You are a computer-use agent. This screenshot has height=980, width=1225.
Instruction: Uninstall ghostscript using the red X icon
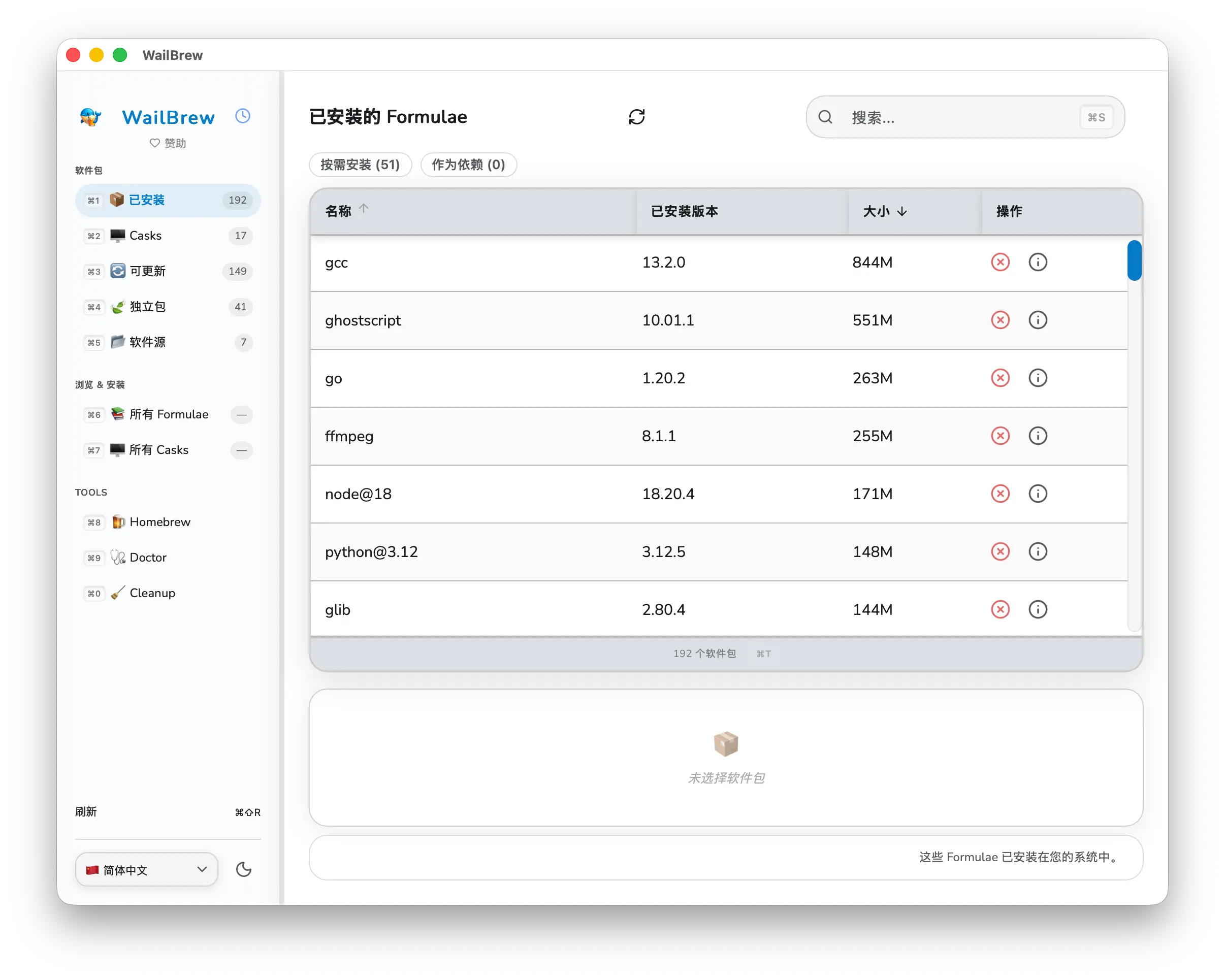pyautogui.click(x=1000, y=320)
